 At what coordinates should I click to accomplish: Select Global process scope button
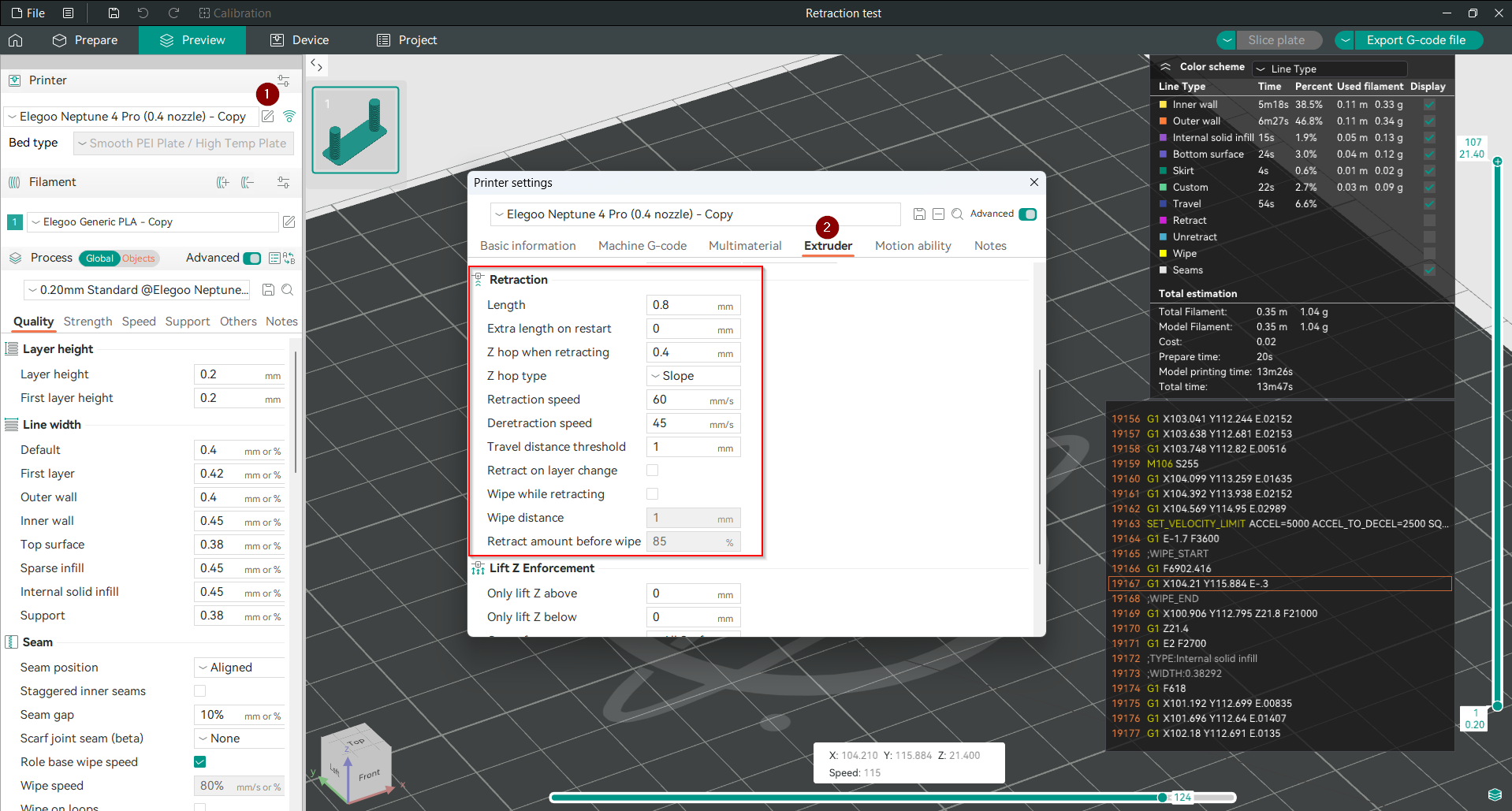click(x=99, y=259)
